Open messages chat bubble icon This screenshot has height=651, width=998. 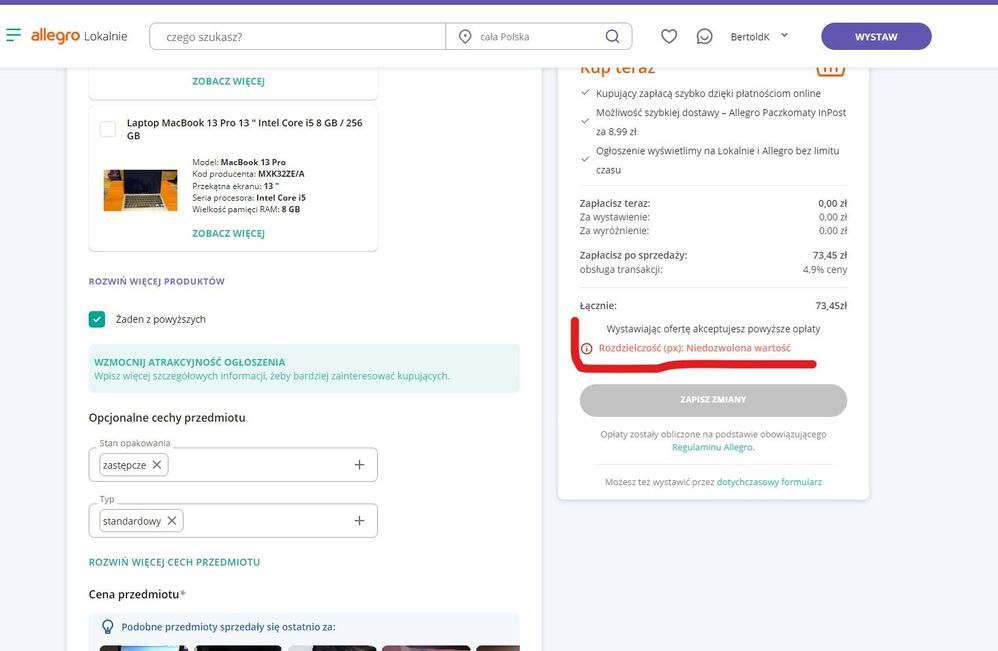705,37
